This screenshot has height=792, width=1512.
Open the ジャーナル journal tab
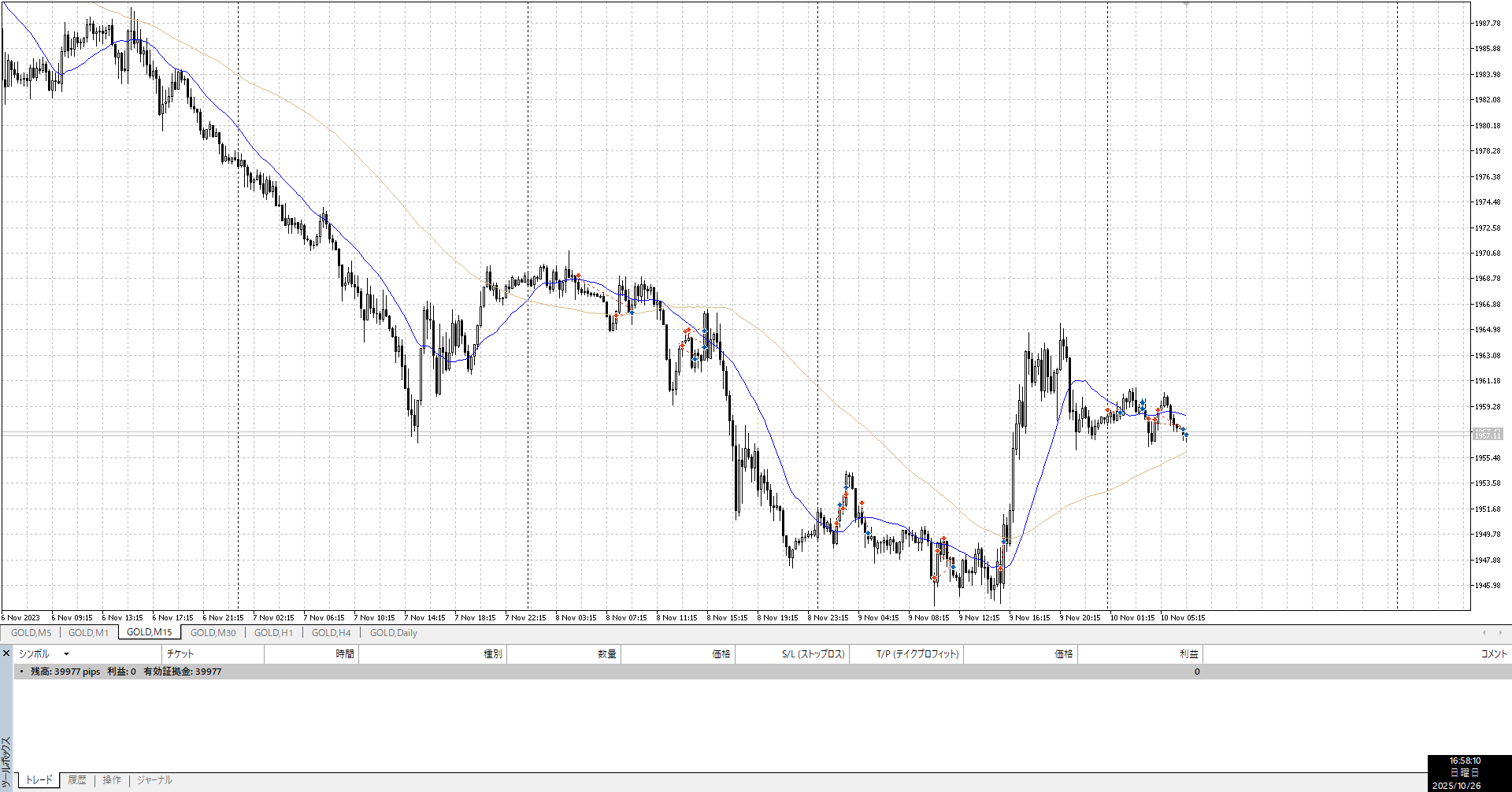click(154, 780)
